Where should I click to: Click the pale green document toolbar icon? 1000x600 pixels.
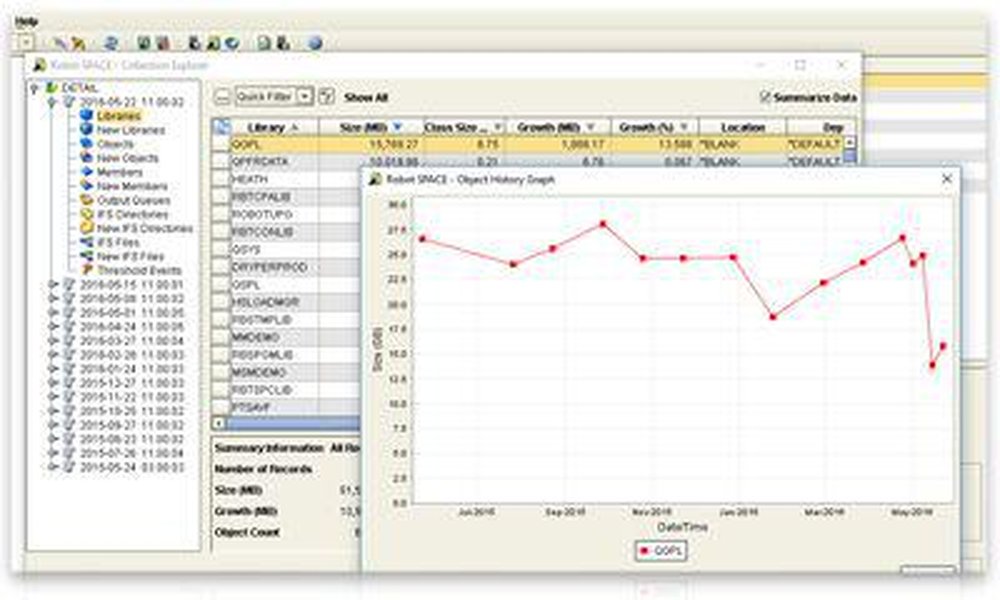(264, 43)
